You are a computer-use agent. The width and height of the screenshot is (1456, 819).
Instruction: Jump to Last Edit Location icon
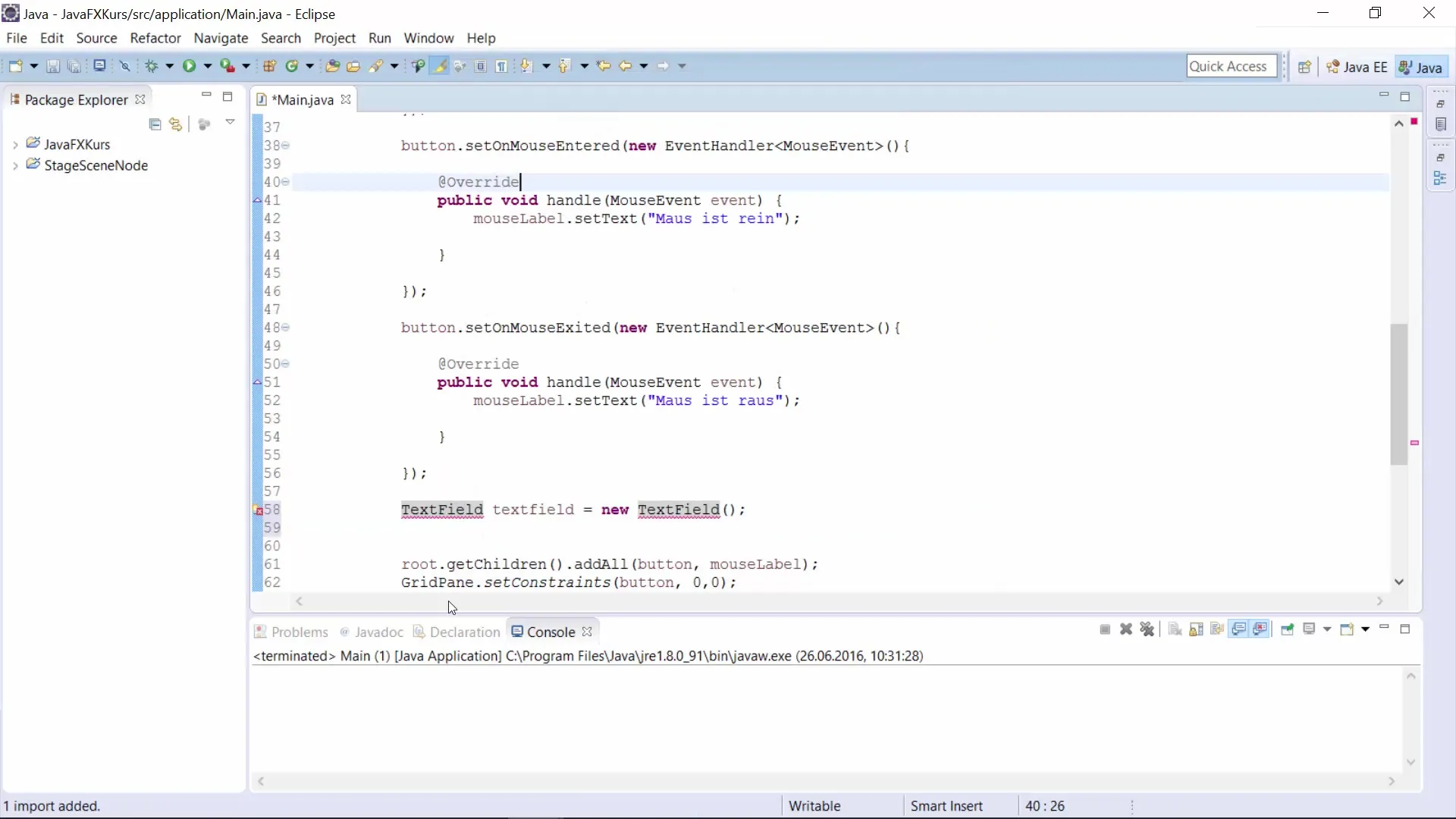pyautogui.click(x=604, y=66)
